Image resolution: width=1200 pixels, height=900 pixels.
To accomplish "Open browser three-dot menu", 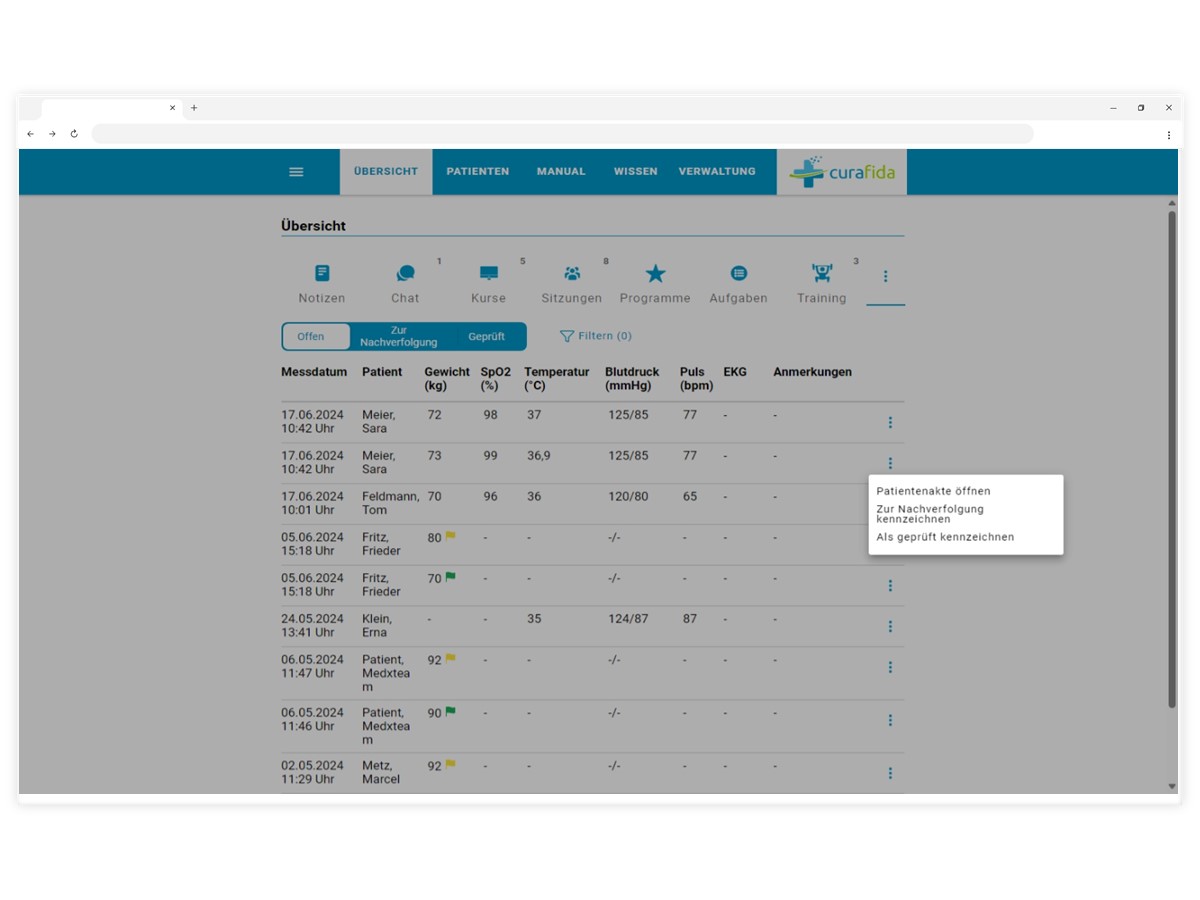I will click(1168, 134).
